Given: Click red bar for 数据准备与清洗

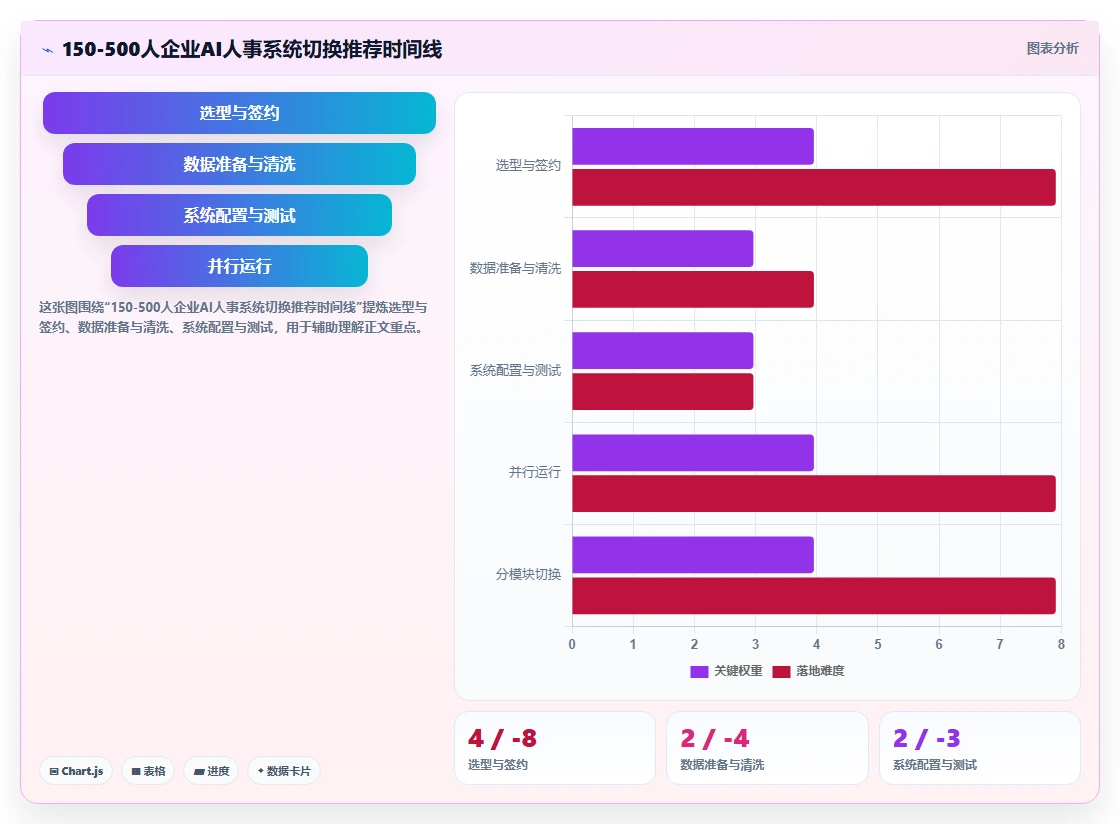Looking at the screenshot, I should point(693,289).
